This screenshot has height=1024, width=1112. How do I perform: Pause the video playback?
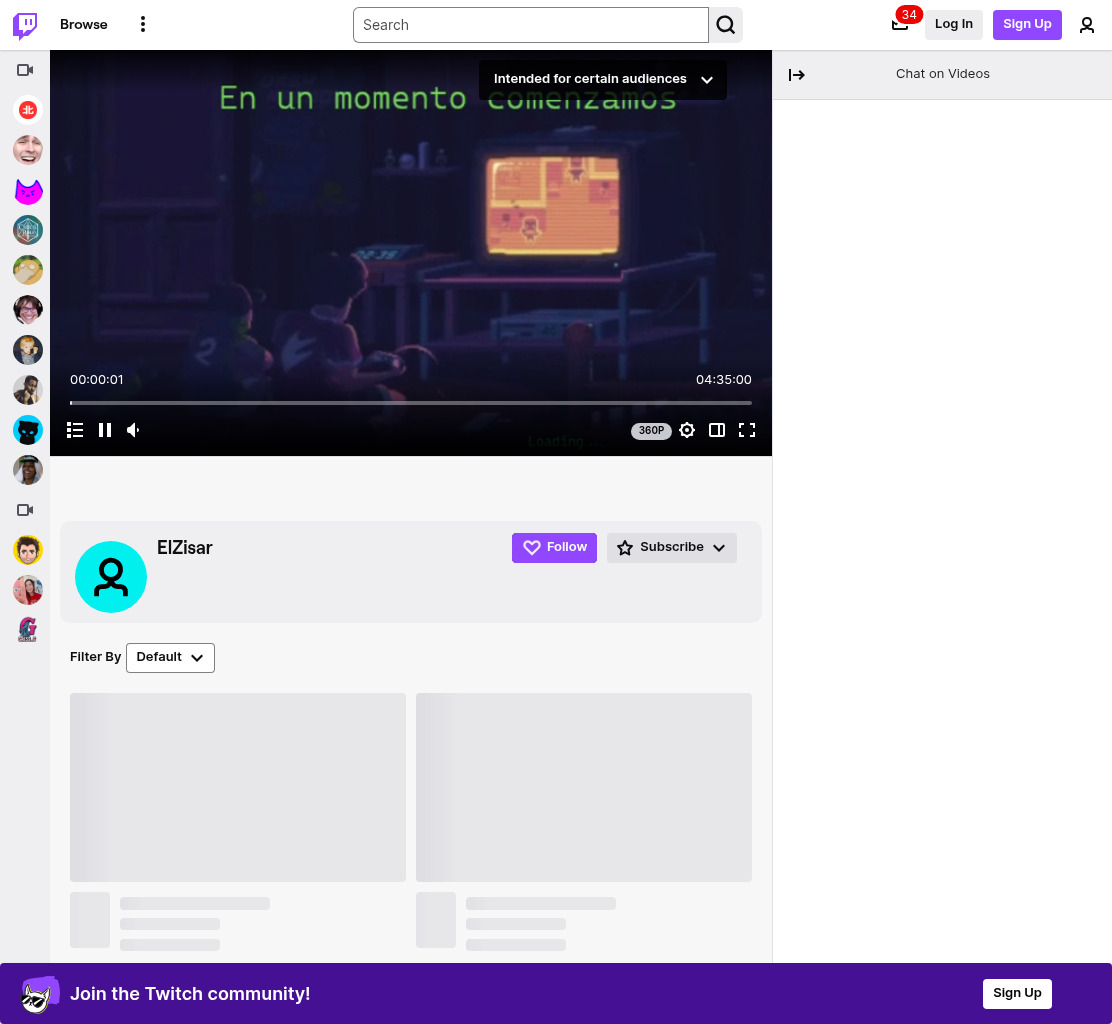(x=105, y=430)
